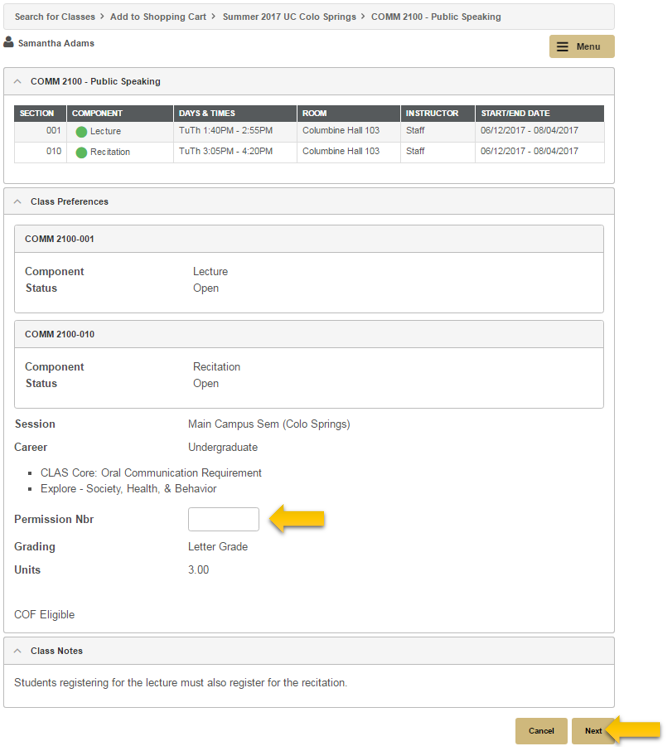
Task: Click the user profile icon beside Samantha Adams
Action: [9, 42]
